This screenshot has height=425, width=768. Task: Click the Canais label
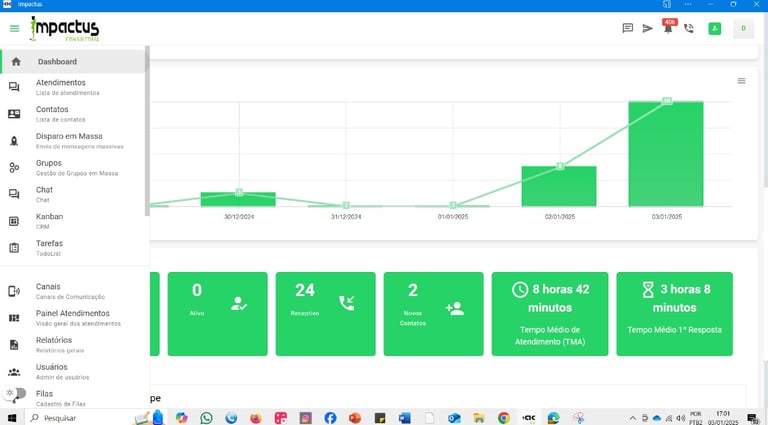pyautogui.click(x=48, y=286)
